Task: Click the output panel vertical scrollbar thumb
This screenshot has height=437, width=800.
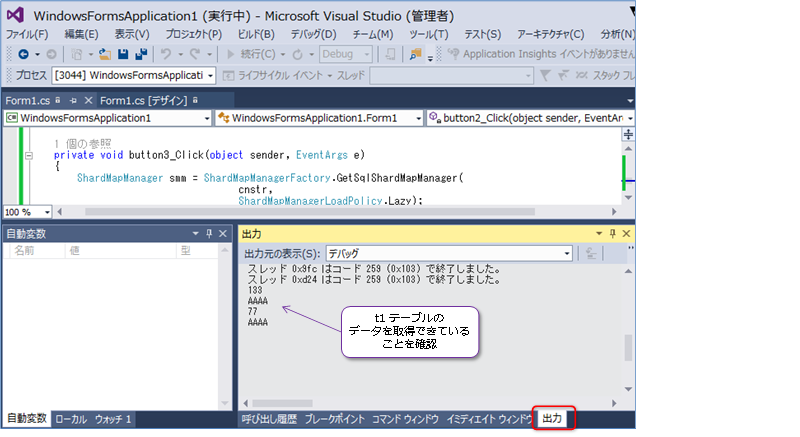Action: [x=628, y=347]
